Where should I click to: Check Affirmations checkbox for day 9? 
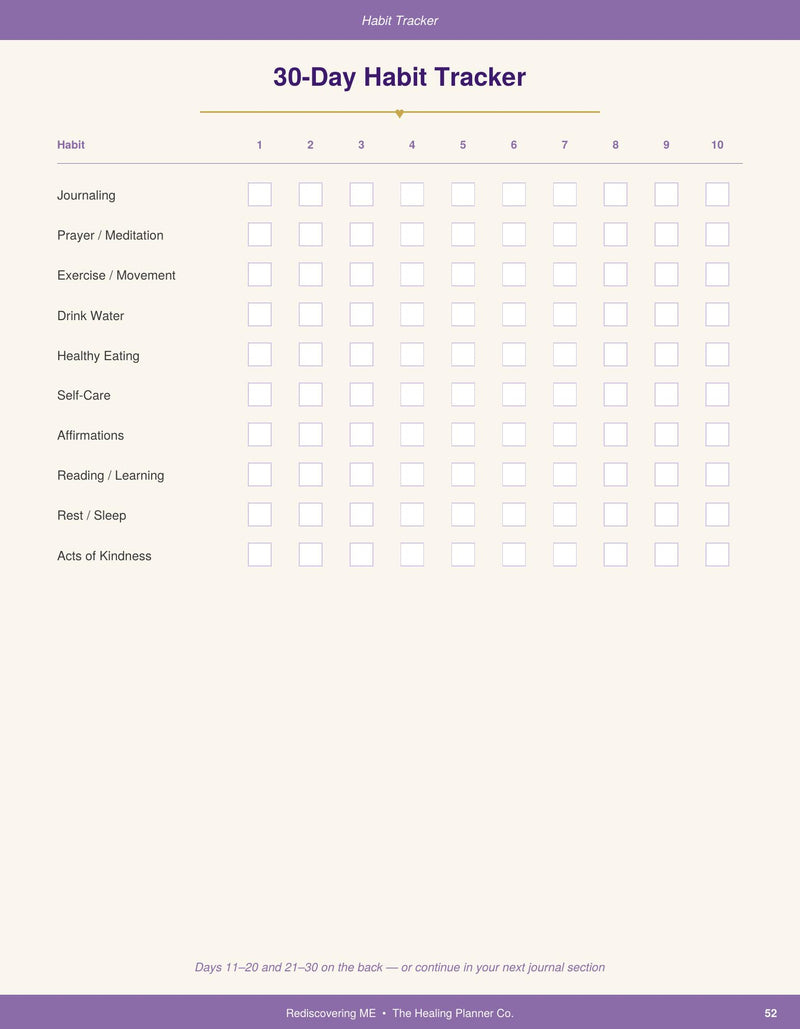[667, 435]
